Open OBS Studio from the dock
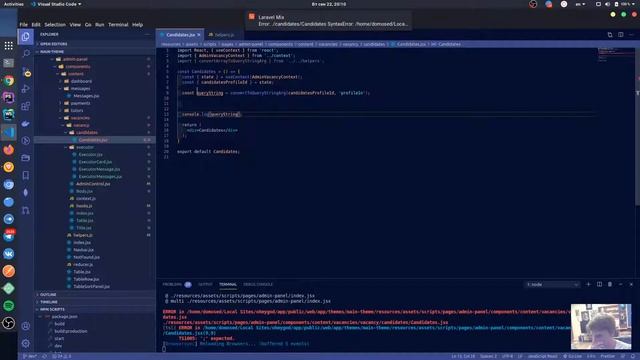This screenshot has width=640, height=360. [9, 323]
